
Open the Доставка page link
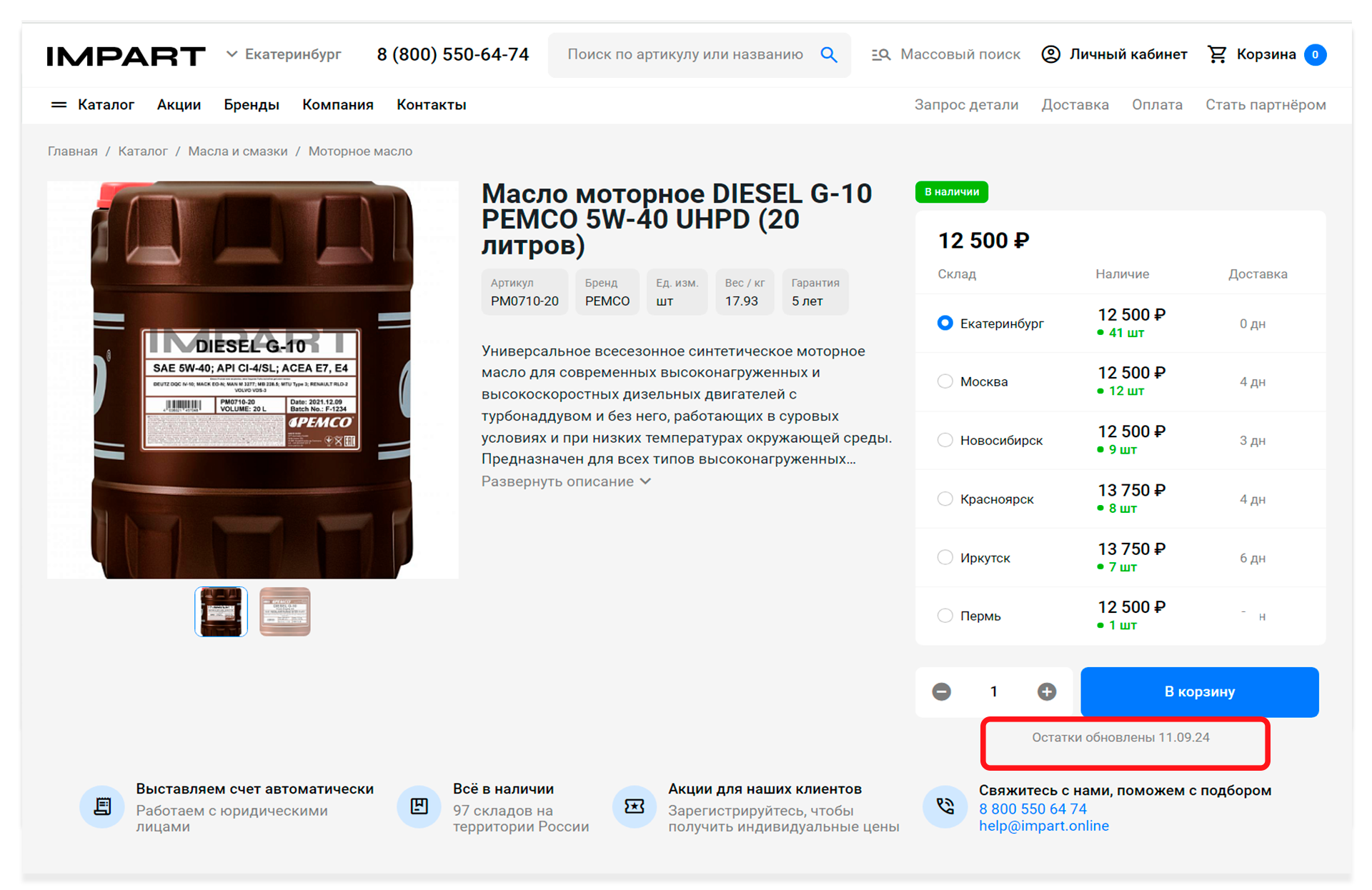pos(1075,105)
